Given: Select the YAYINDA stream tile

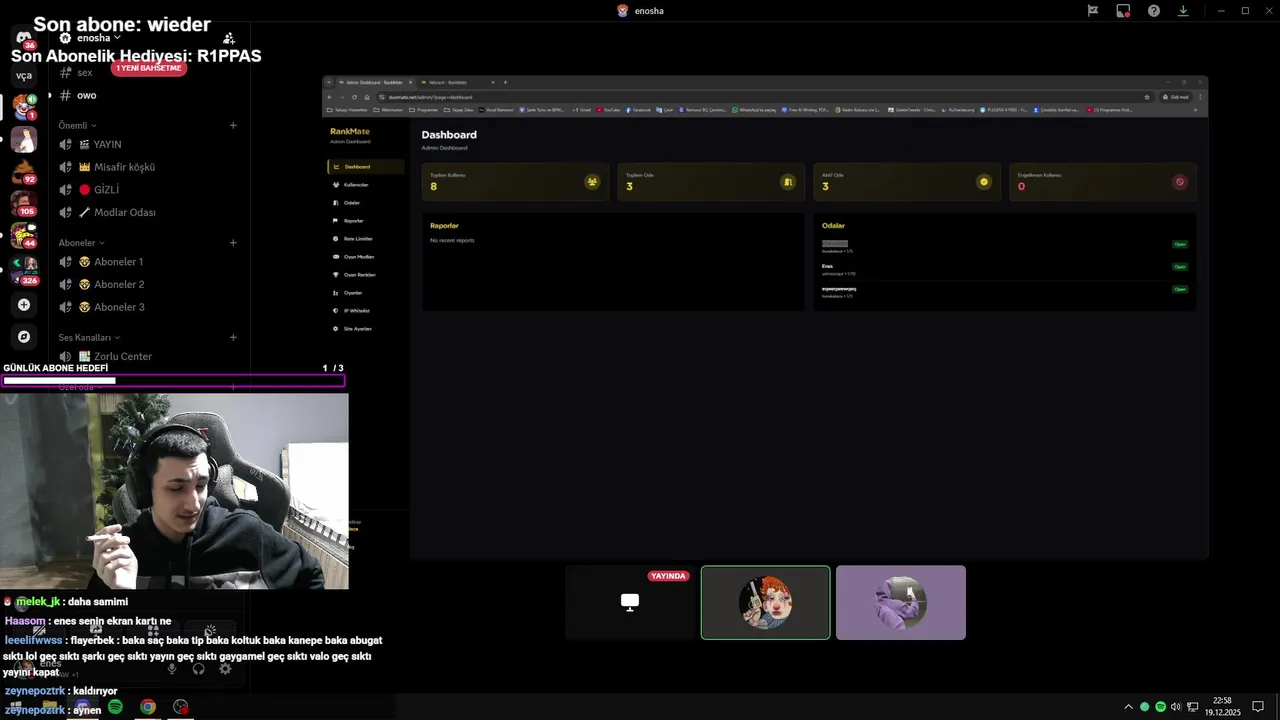Looking at the screenshot, I should tap(630, 602).
